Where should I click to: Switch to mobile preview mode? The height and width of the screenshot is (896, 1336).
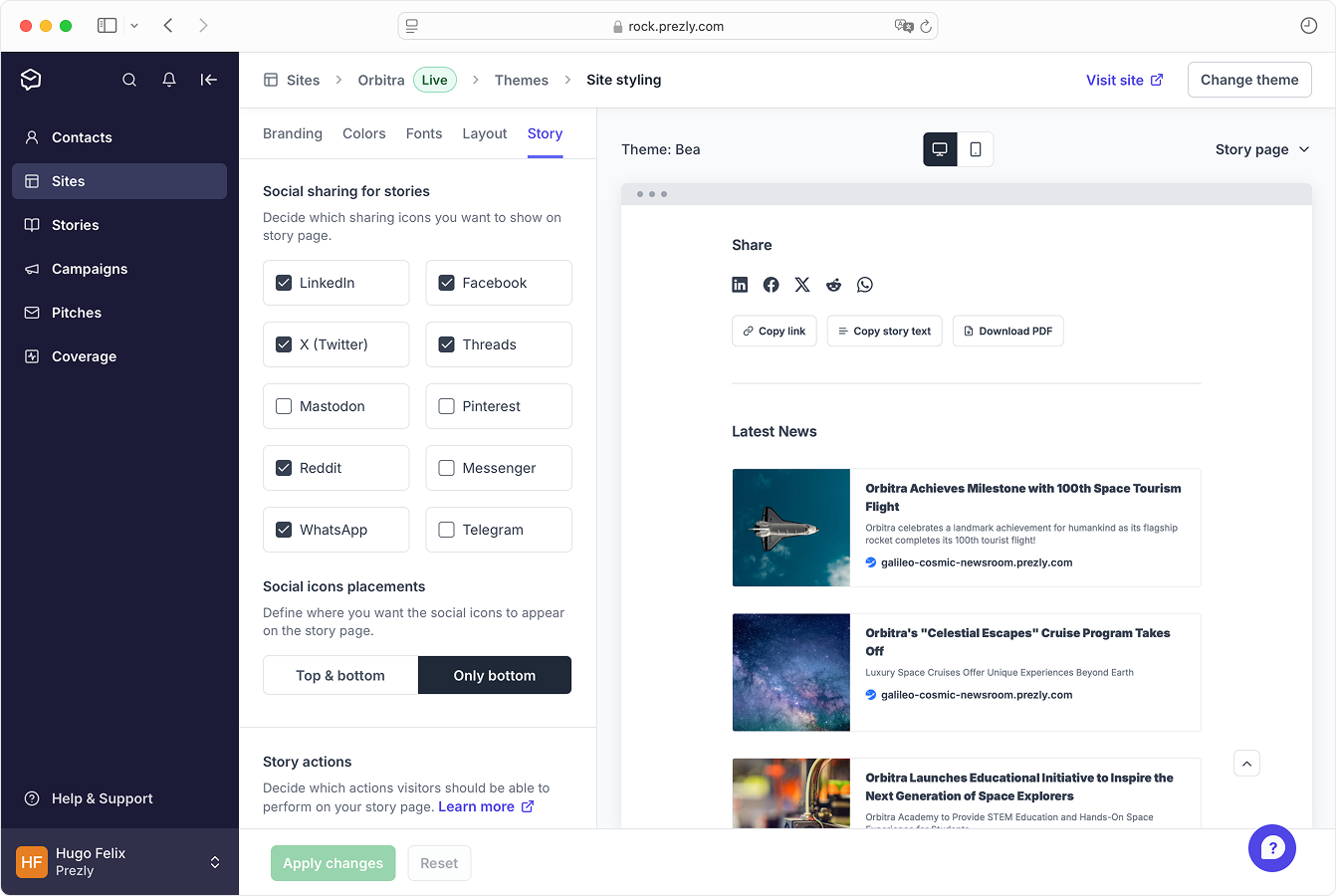point(976,149)
